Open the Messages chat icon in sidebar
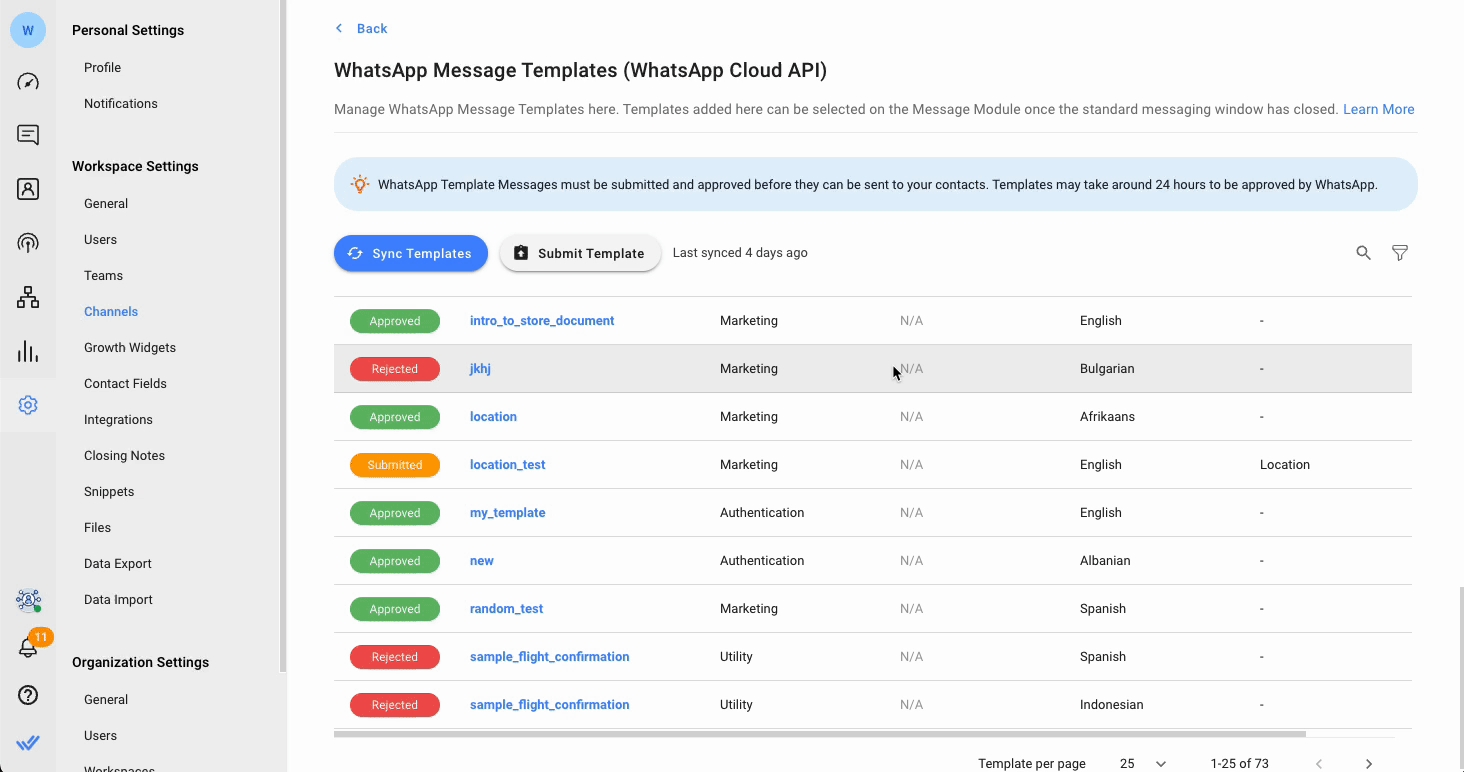This screenshot has height=772, width=1464. (x=28, y=135)
